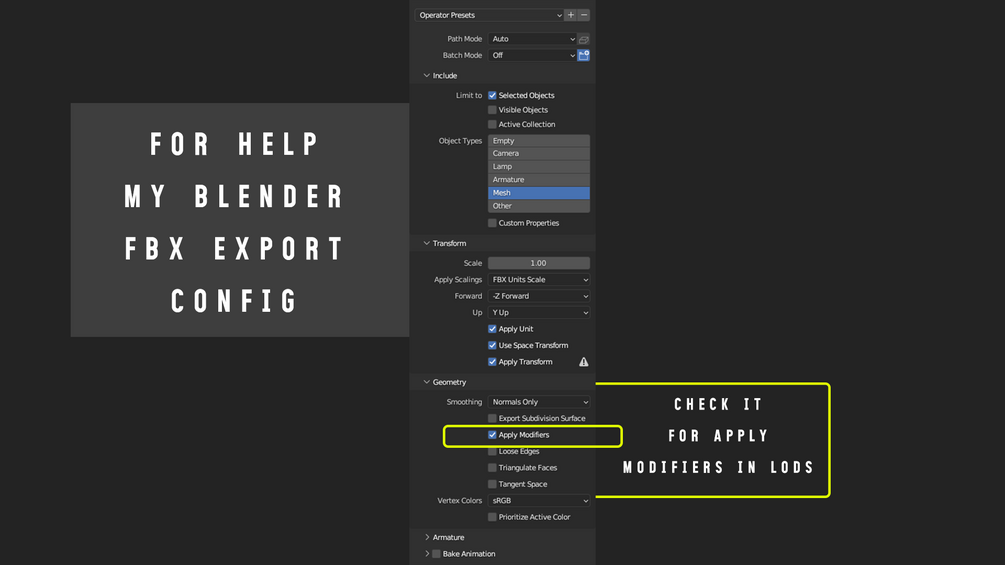Open Apply Scalings FBX Units Scale dropdown
This screenshot has width=1005, height=565.
539,280
